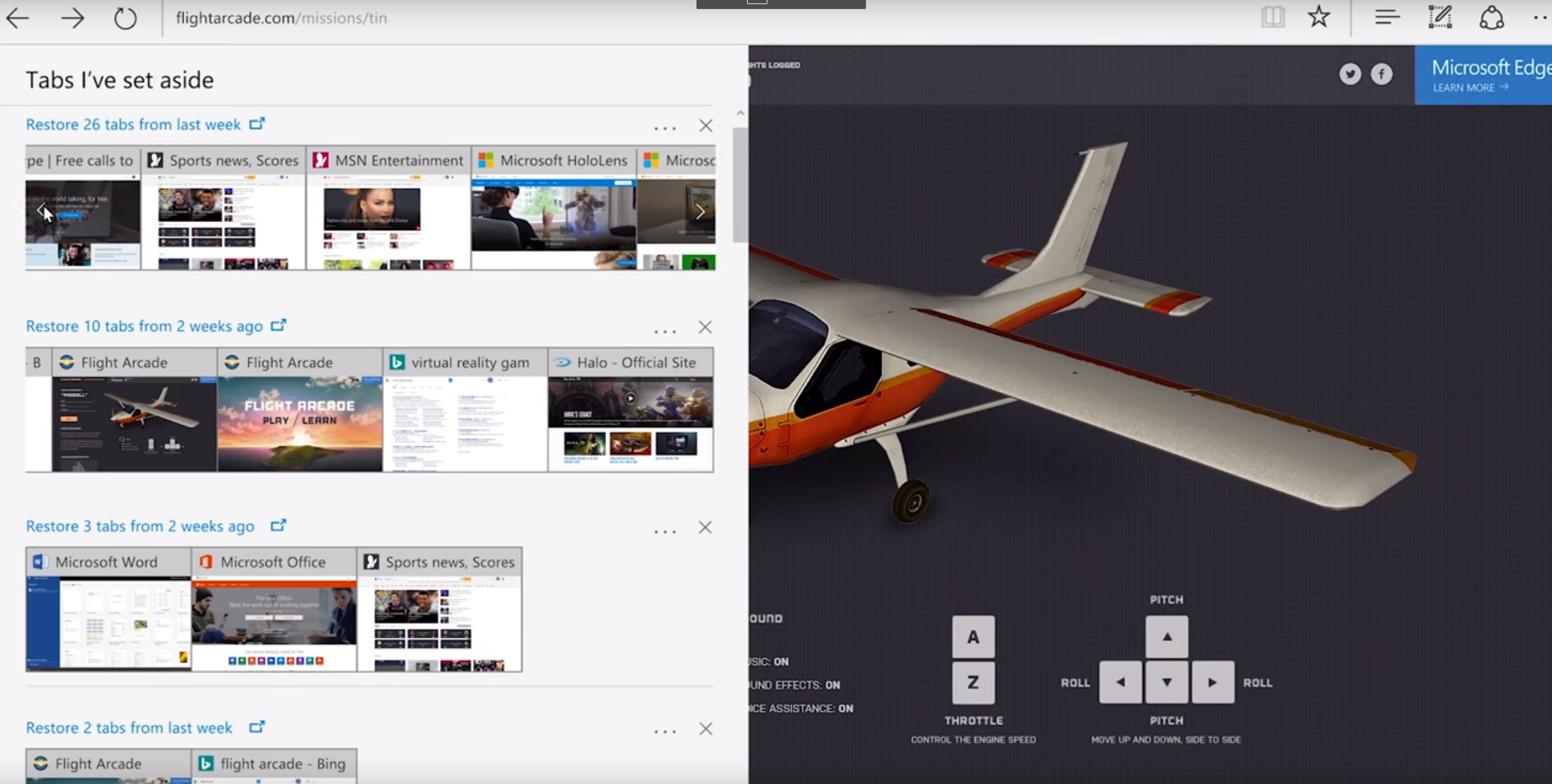Image resolution: width=1552 pixels, height=784 pixels.
Task: Click the set-aside tabs scrollbar thumb
Action: [740, 185]
